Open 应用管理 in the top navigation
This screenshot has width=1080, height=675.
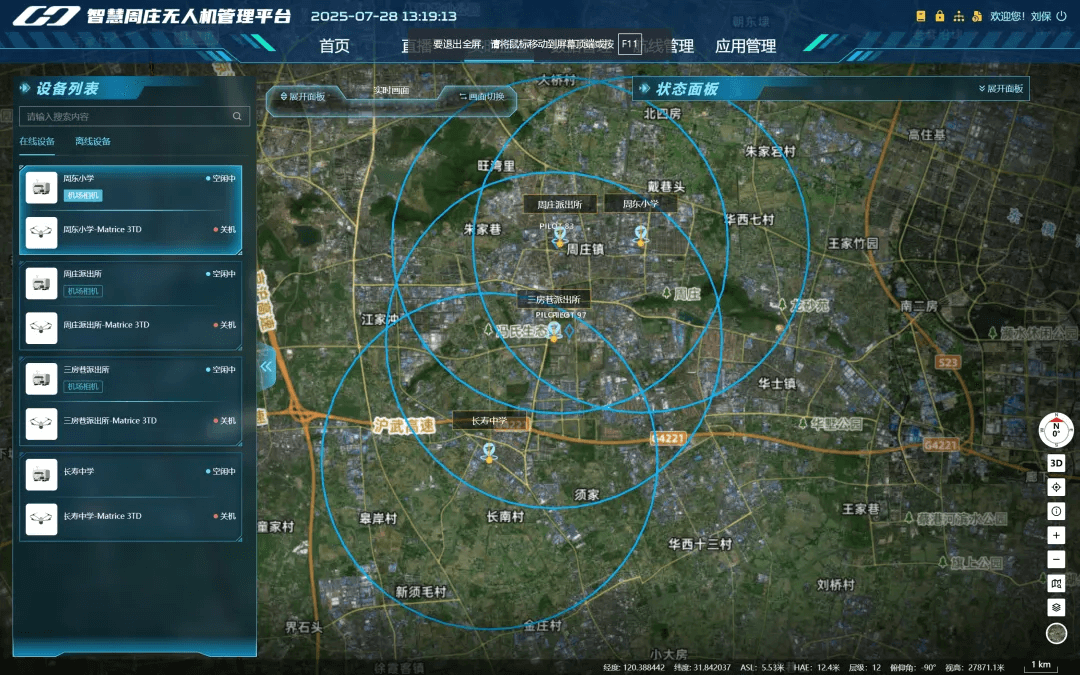pyautogui.click(x=745, y=46)
